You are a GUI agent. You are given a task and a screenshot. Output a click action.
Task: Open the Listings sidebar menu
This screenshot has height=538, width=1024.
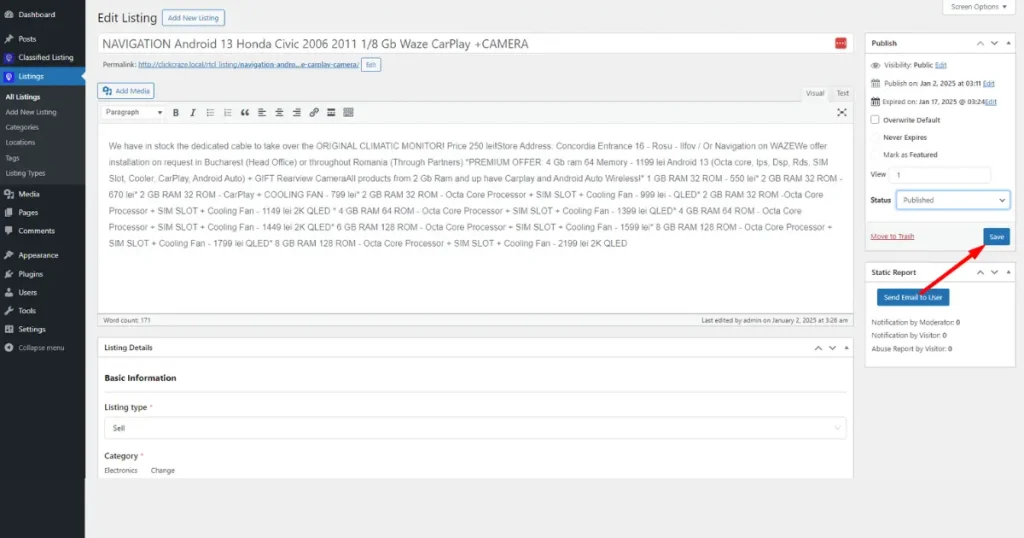coord(42,76)
